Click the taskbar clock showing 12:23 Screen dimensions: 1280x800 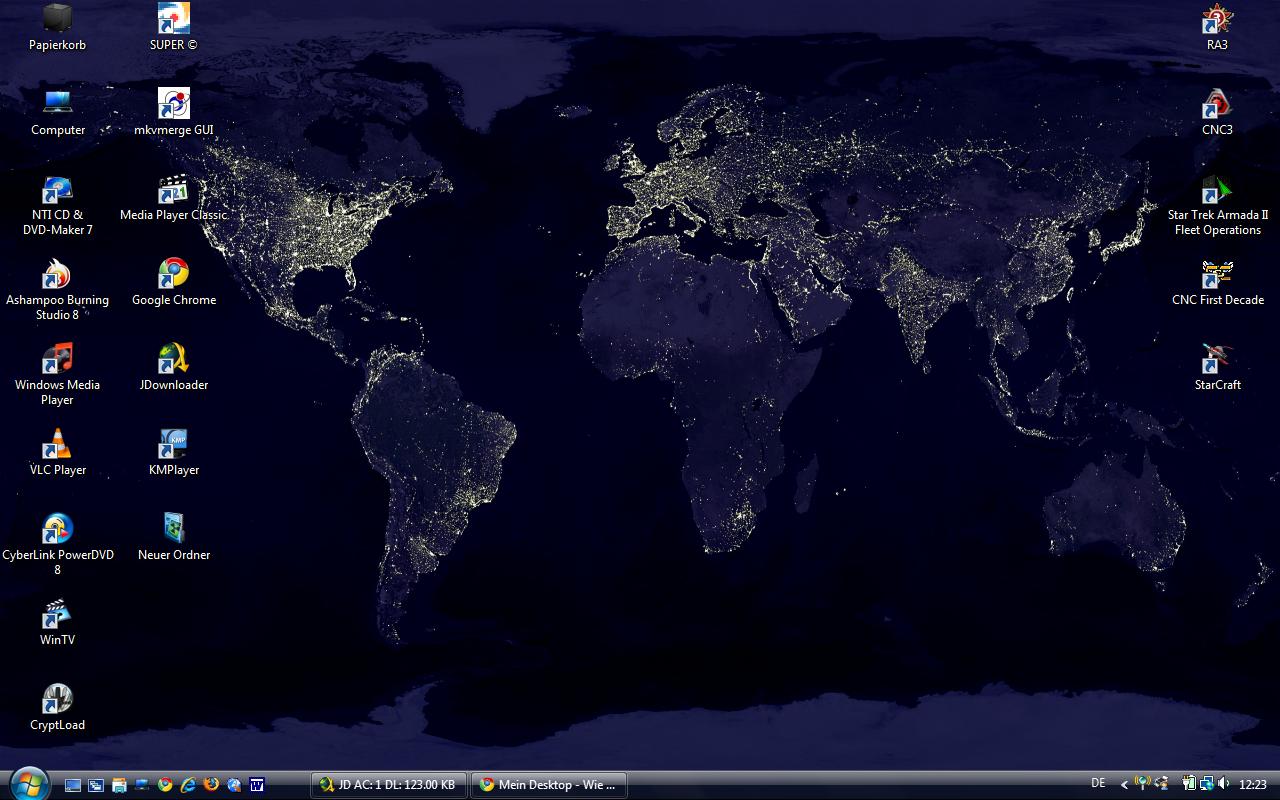click(1252, 785)
